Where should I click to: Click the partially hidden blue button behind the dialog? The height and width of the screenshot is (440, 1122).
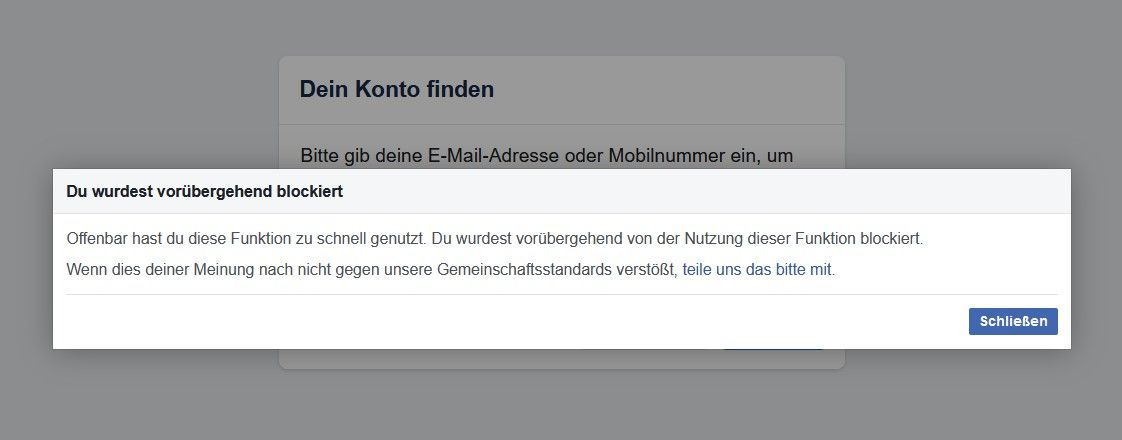coord(772,348)
